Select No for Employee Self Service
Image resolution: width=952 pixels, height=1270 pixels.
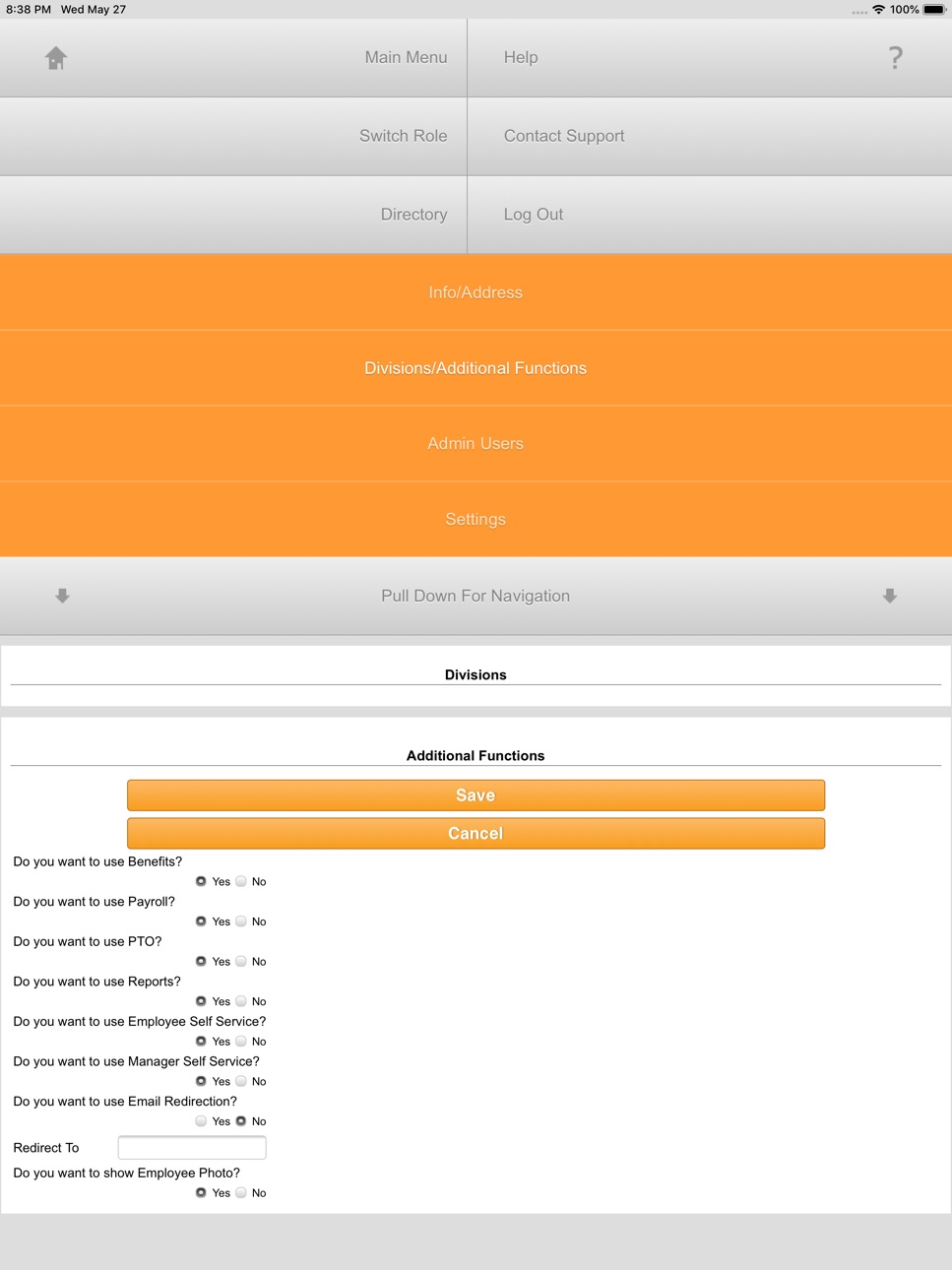241,1041
